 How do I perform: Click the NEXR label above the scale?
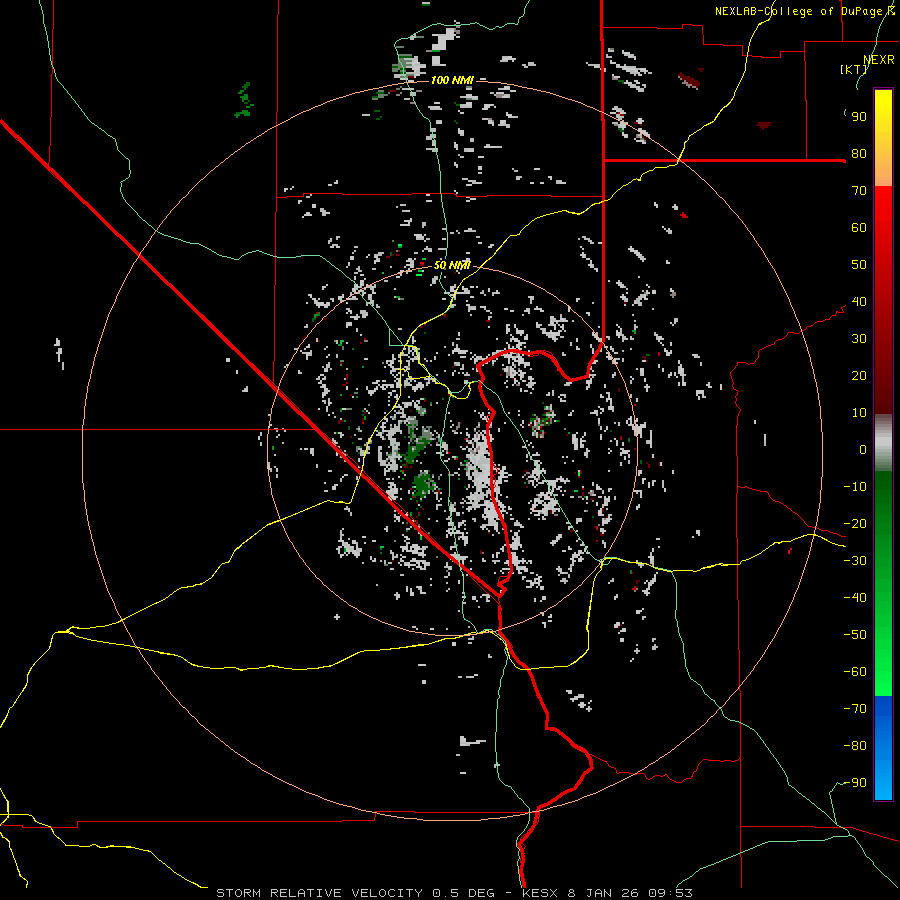[x=878, y=60]
